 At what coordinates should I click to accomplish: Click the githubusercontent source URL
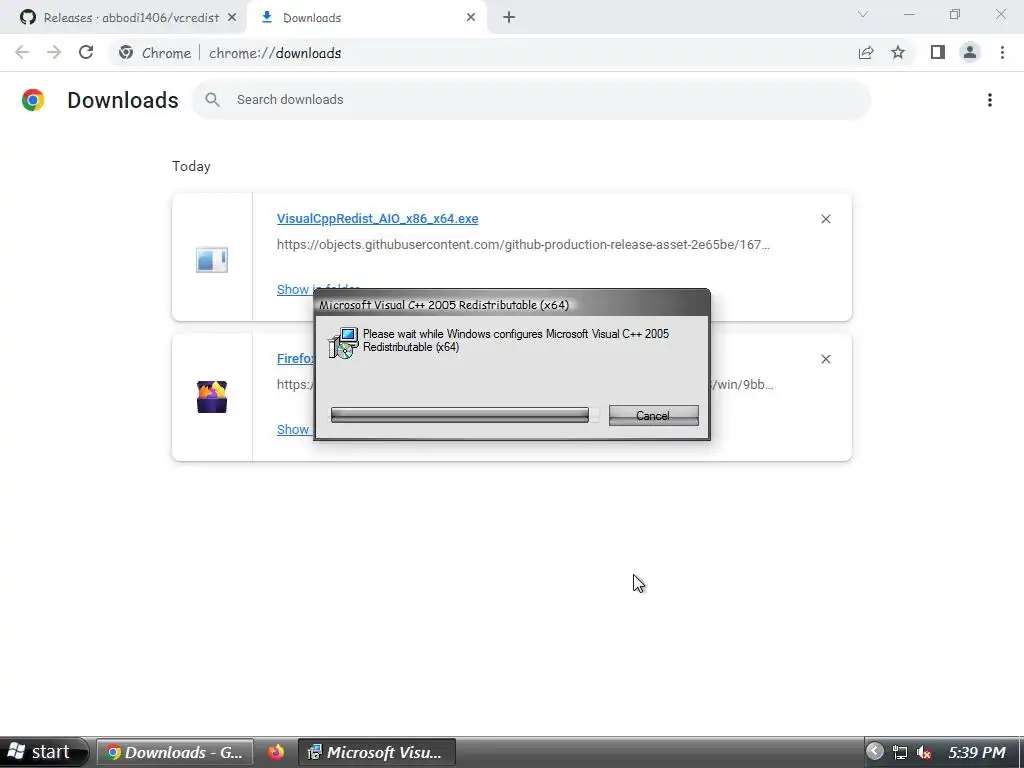[523, 245]
